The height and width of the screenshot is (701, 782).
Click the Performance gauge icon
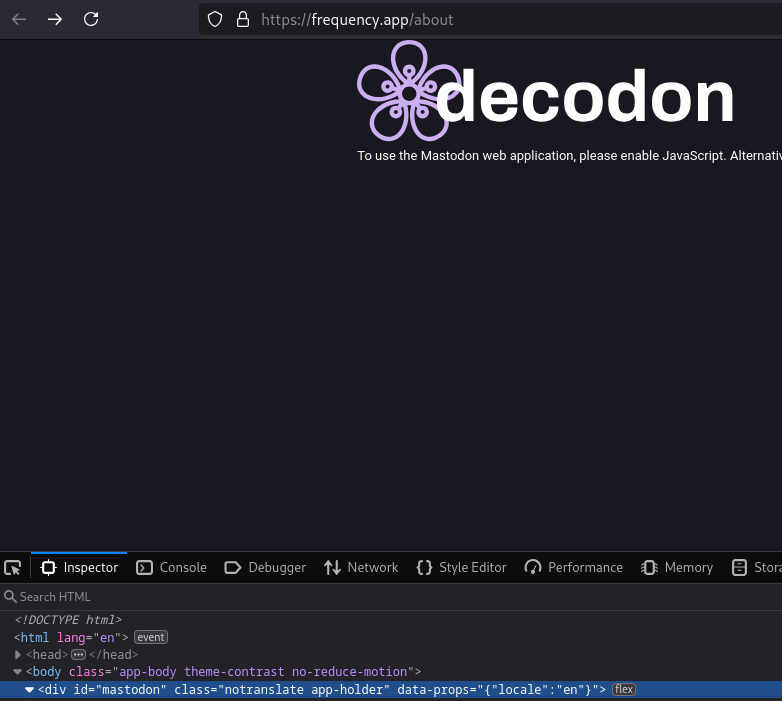click(x=533, y=567)
